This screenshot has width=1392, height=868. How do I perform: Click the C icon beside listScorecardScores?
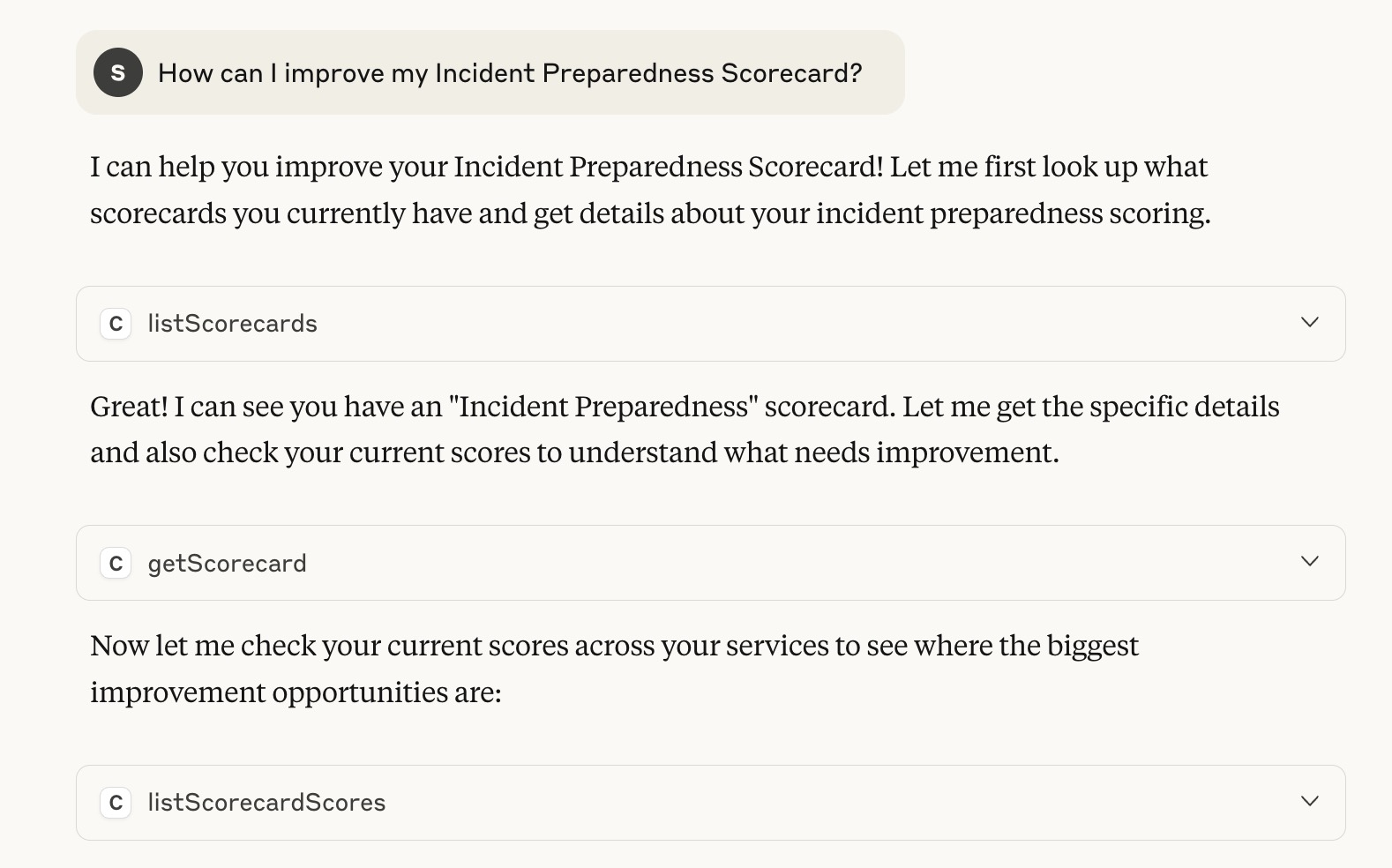116,803
